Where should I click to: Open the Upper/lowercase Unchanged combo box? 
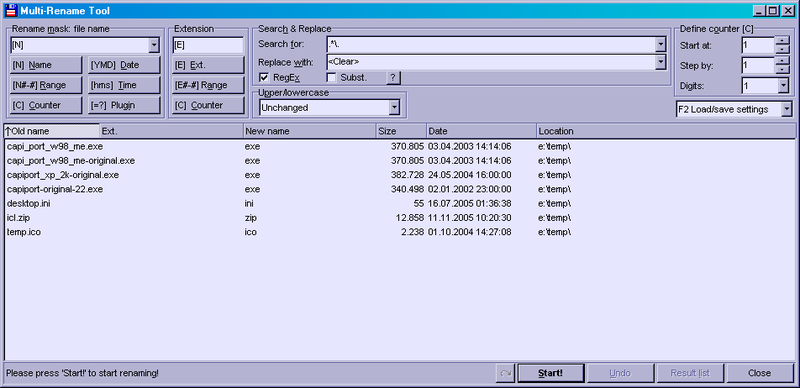[x=330, y=108]
